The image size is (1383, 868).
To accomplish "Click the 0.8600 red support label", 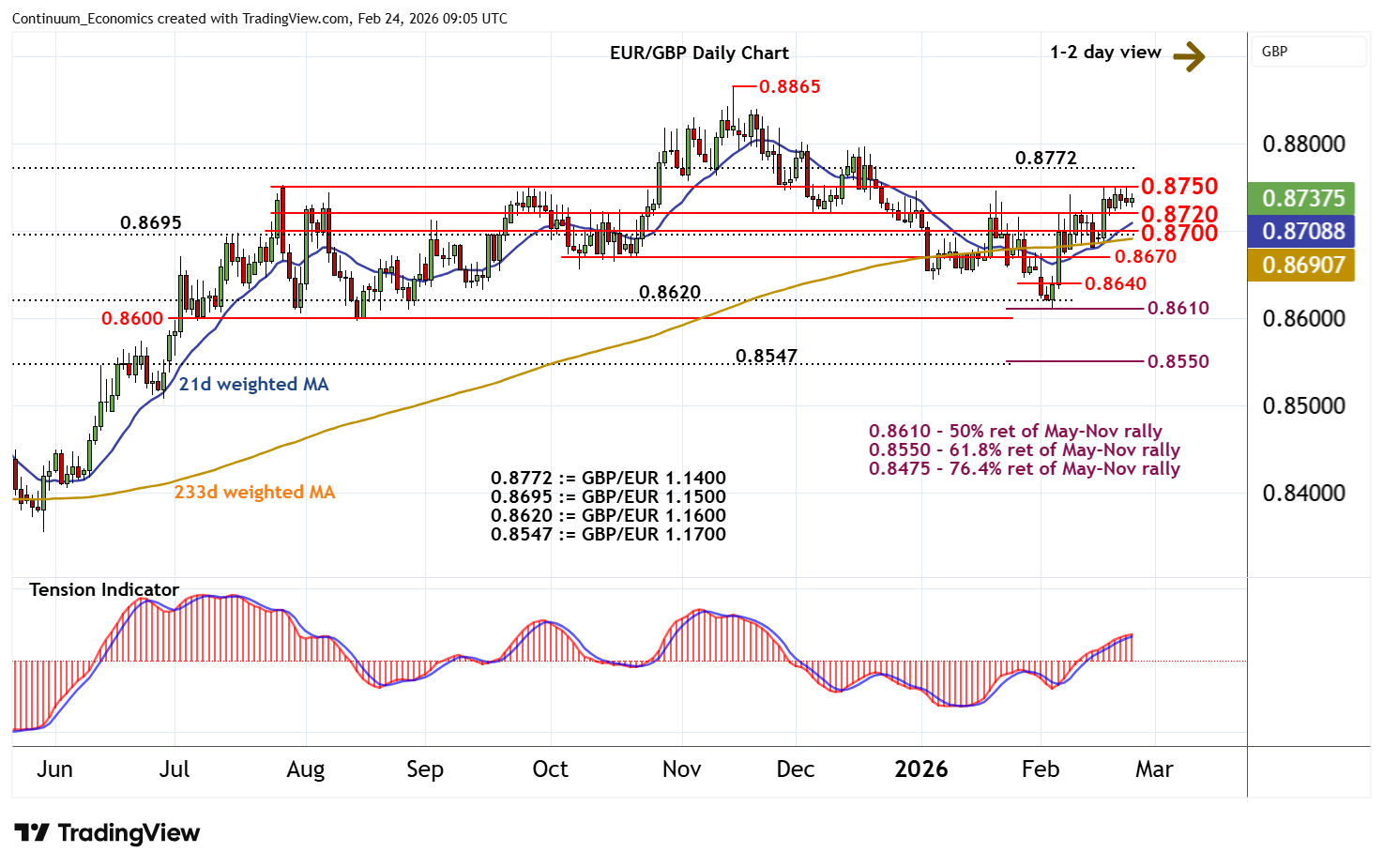I will point(132,318).
